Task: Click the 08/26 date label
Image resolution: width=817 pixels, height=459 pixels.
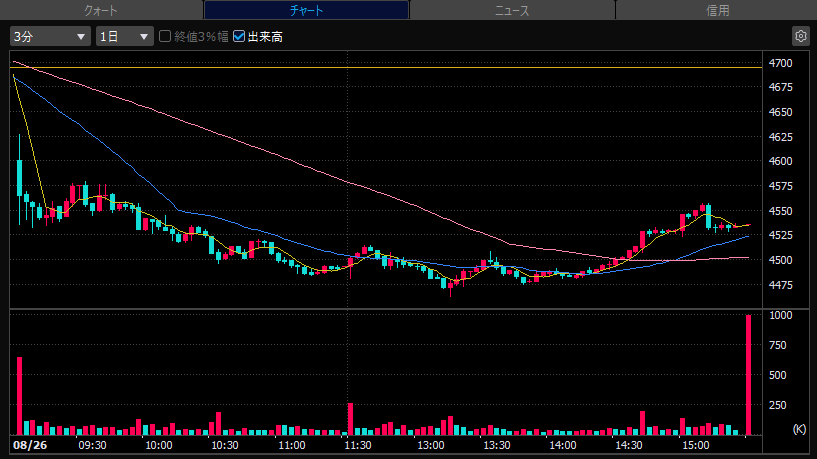Action: 30,445
